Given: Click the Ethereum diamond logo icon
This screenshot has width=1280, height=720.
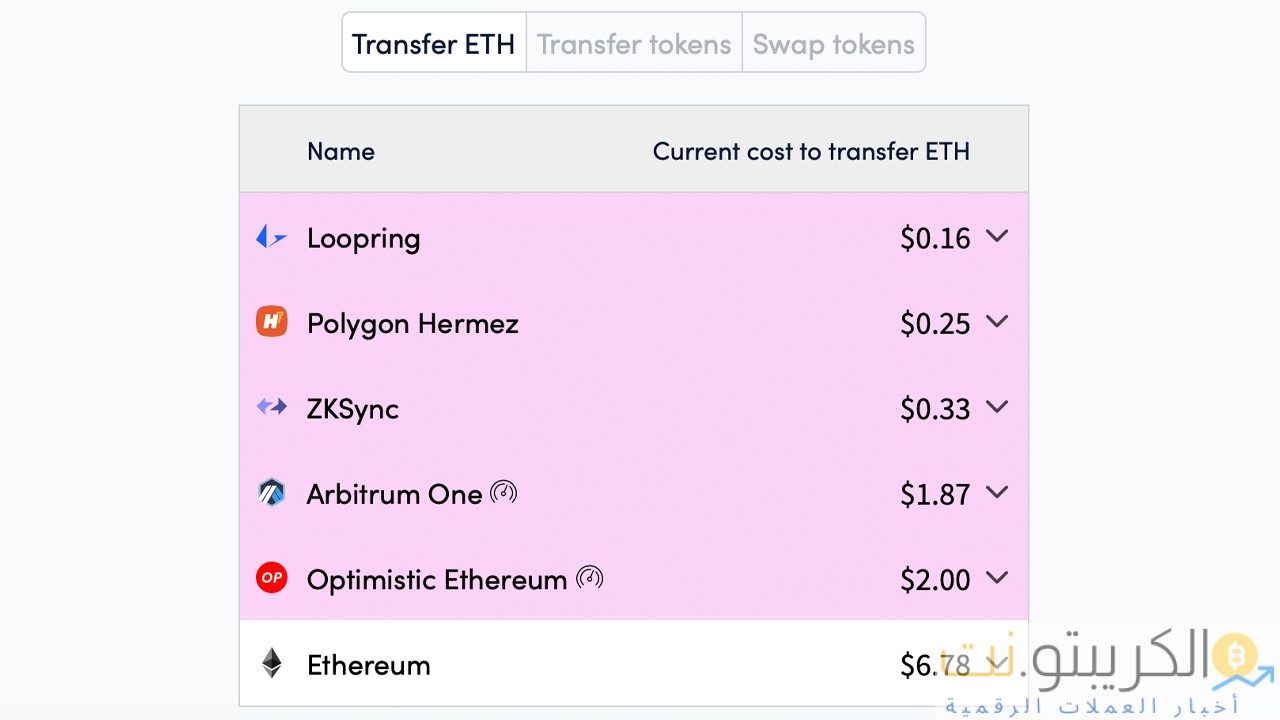Looking at the screenshot, I should 271,663.
